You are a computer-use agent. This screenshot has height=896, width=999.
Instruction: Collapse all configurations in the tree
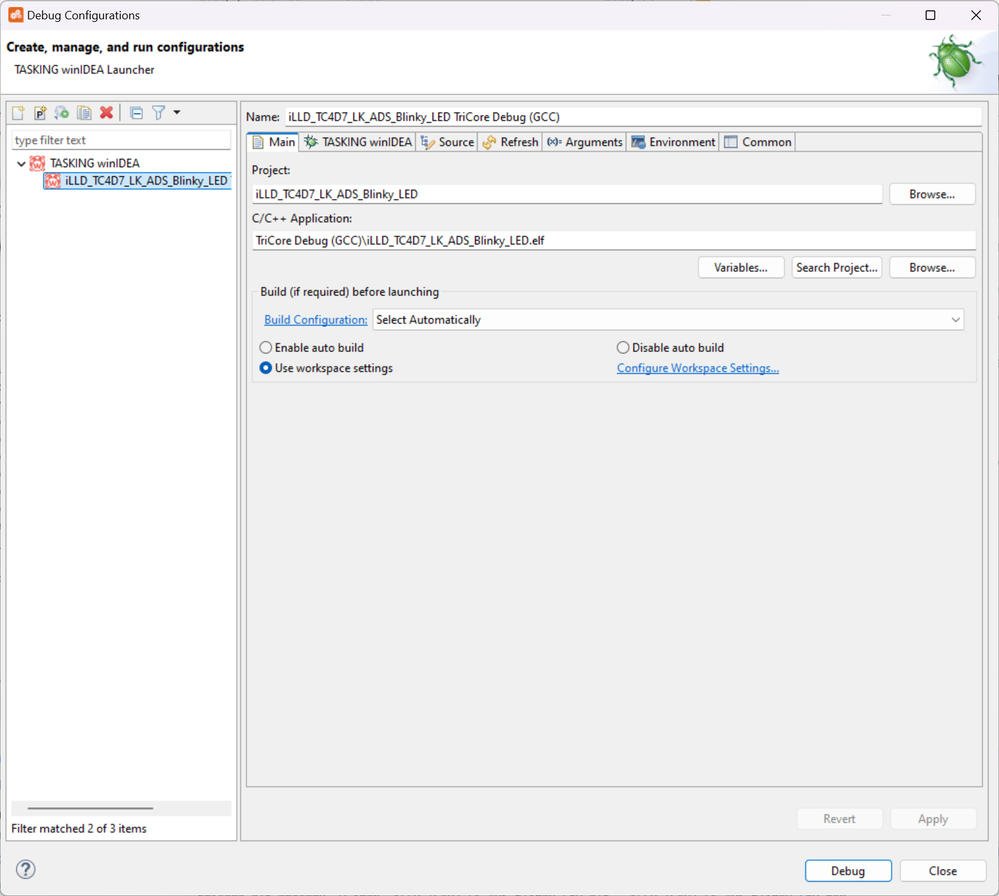pyautogui.click(x=136, y=113)
